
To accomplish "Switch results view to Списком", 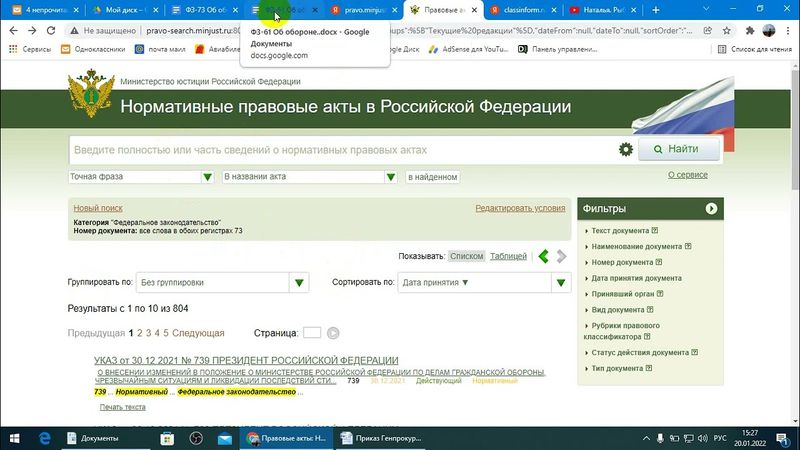I will click(x=466, y=256).
